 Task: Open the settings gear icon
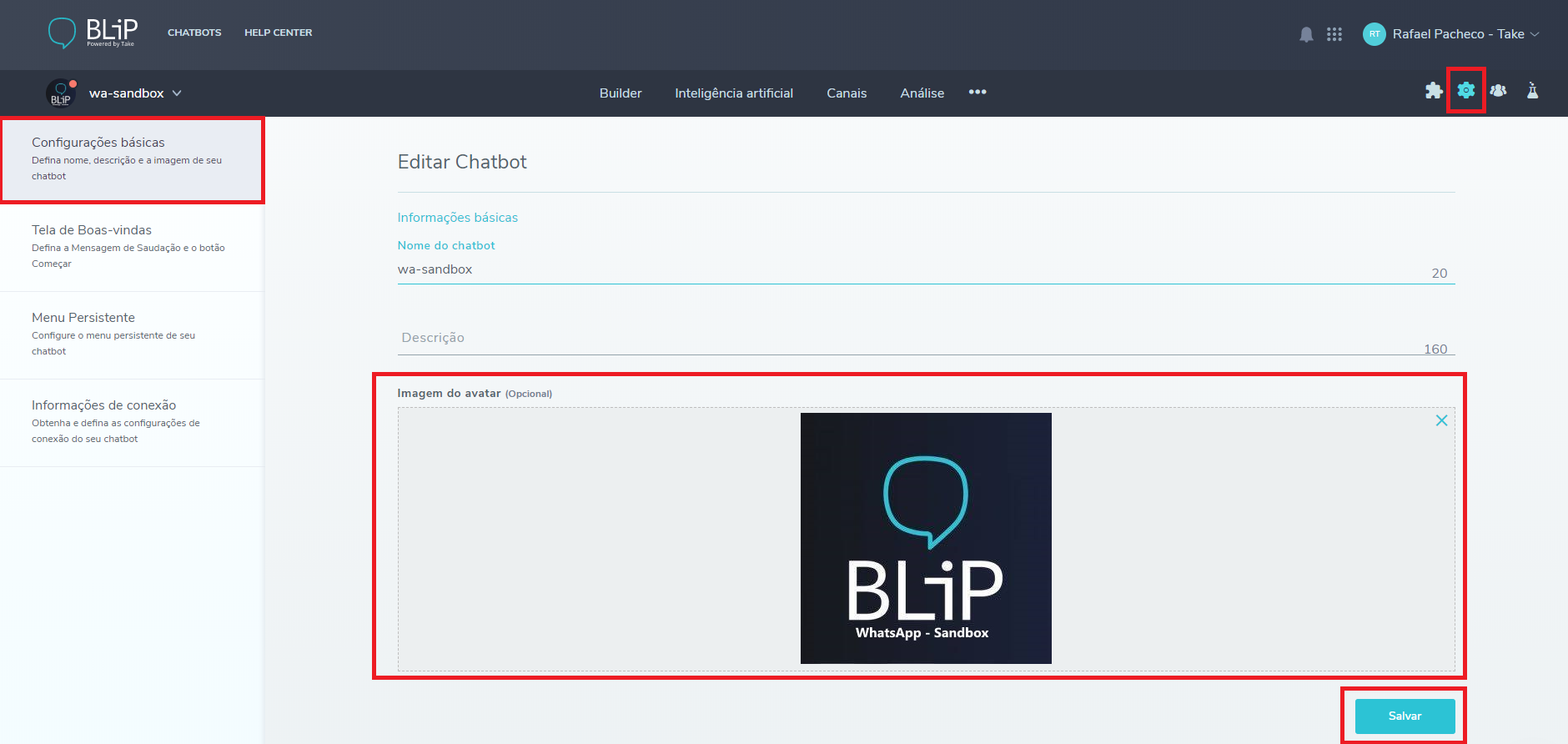(1466, 90)
